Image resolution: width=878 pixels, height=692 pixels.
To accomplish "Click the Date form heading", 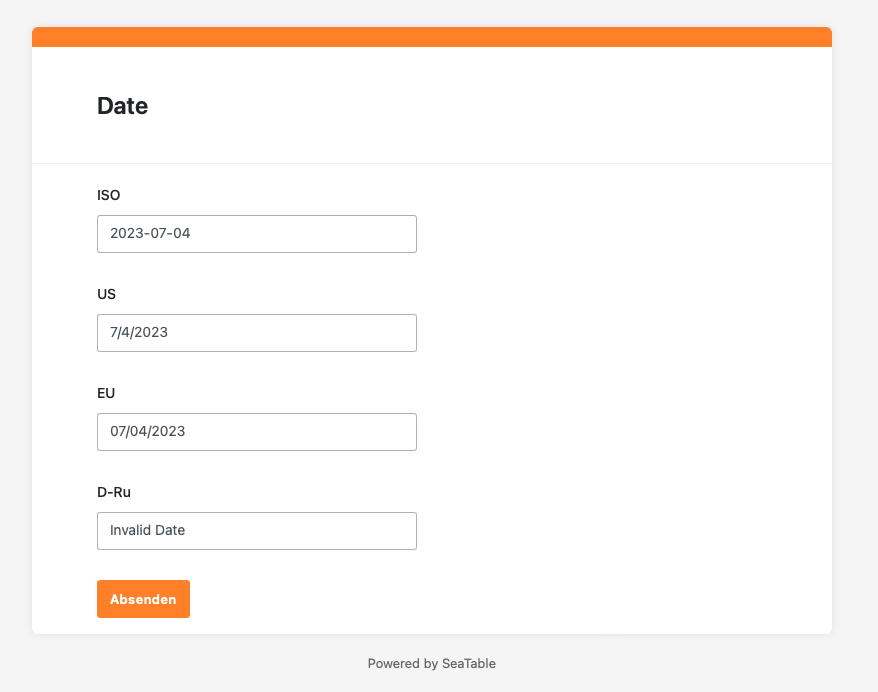I will (122, 106).
